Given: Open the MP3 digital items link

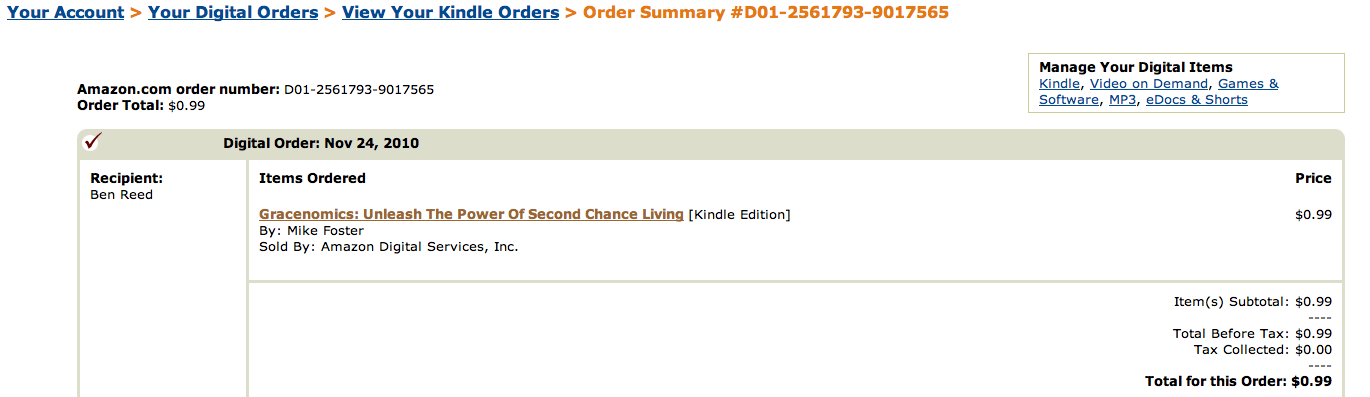Looking at the screenshot, I should point(1123,100).
